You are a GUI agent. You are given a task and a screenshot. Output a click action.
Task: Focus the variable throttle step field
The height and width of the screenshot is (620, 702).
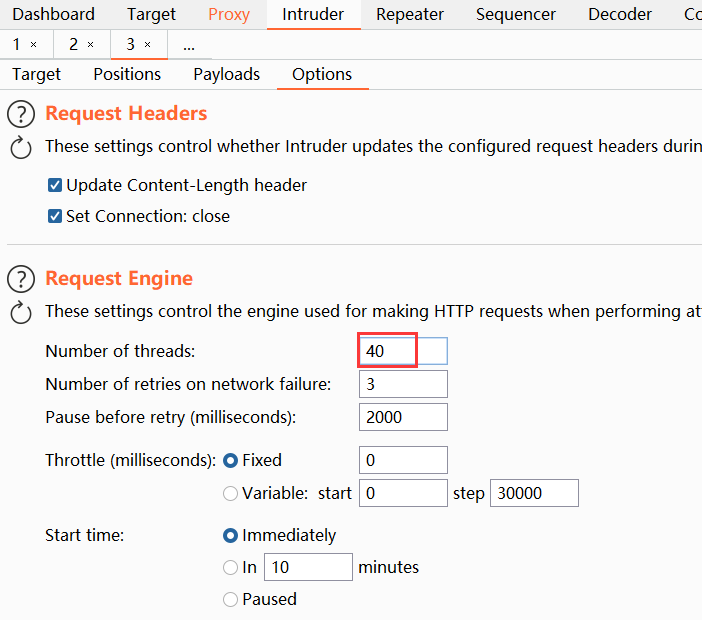coord(533,493)
